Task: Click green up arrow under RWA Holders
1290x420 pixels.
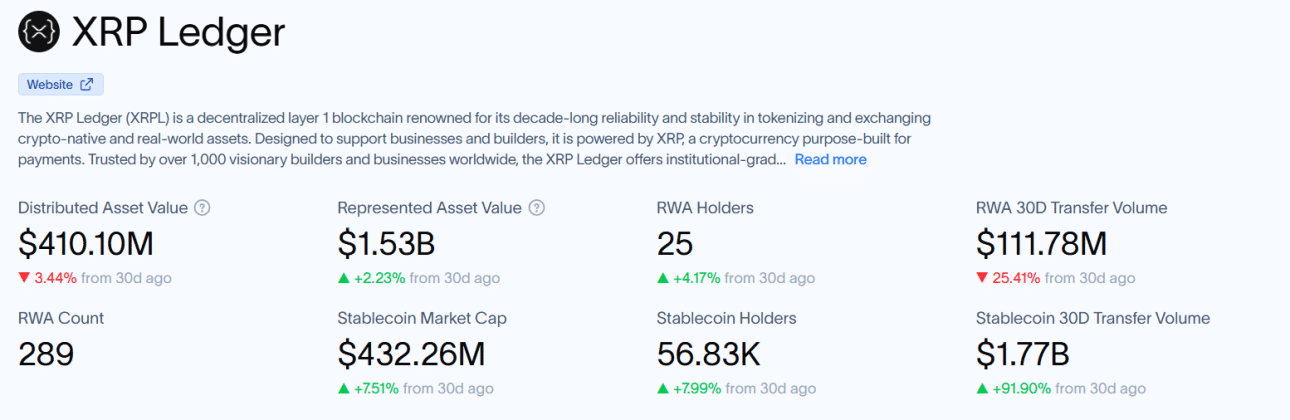Action: [663, 278]
